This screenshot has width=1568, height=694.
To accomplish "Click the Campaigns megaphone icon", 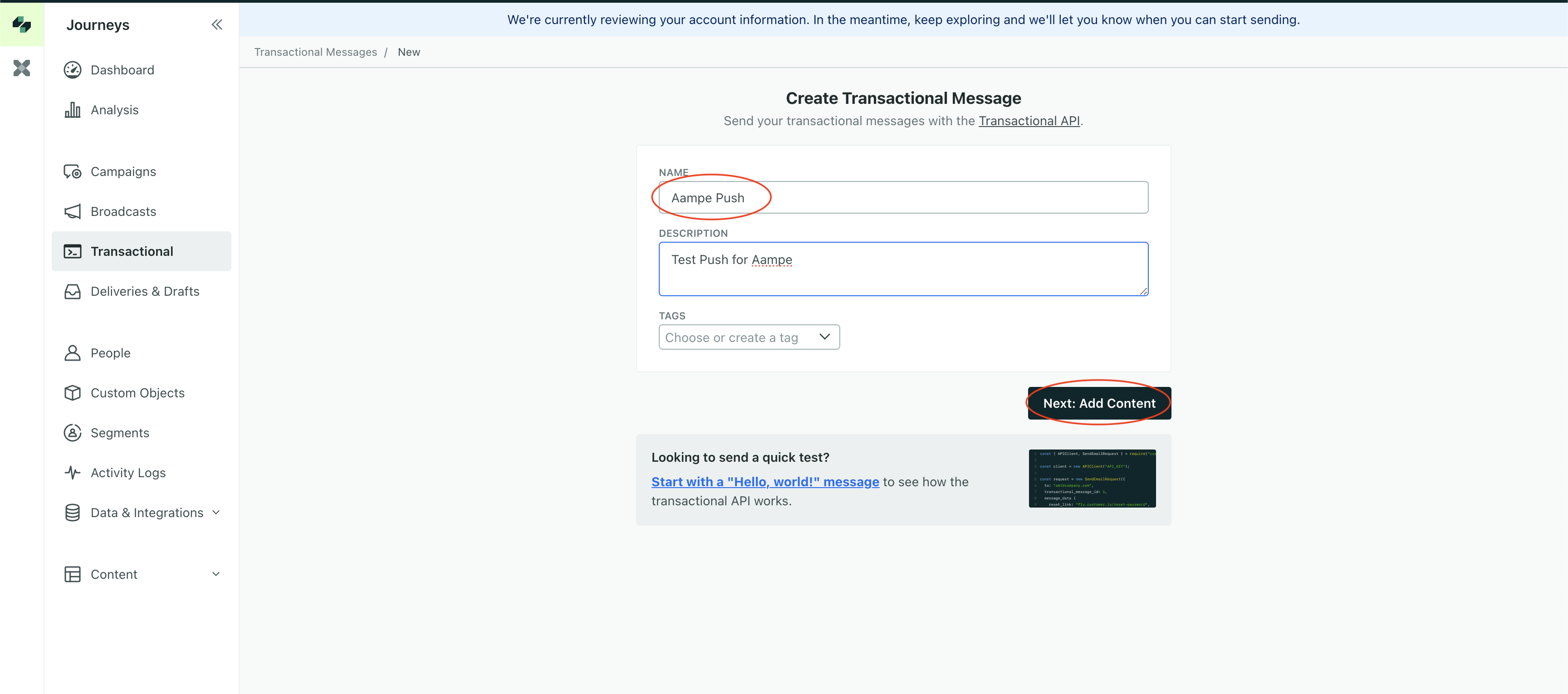I will tap(73, 171).
